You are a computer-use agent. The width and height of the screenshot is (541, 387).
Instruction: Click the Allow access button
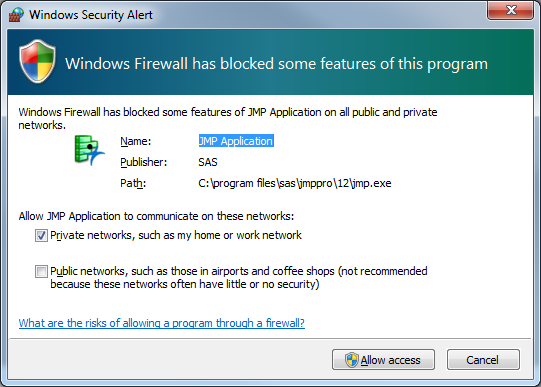coord(383,360)
